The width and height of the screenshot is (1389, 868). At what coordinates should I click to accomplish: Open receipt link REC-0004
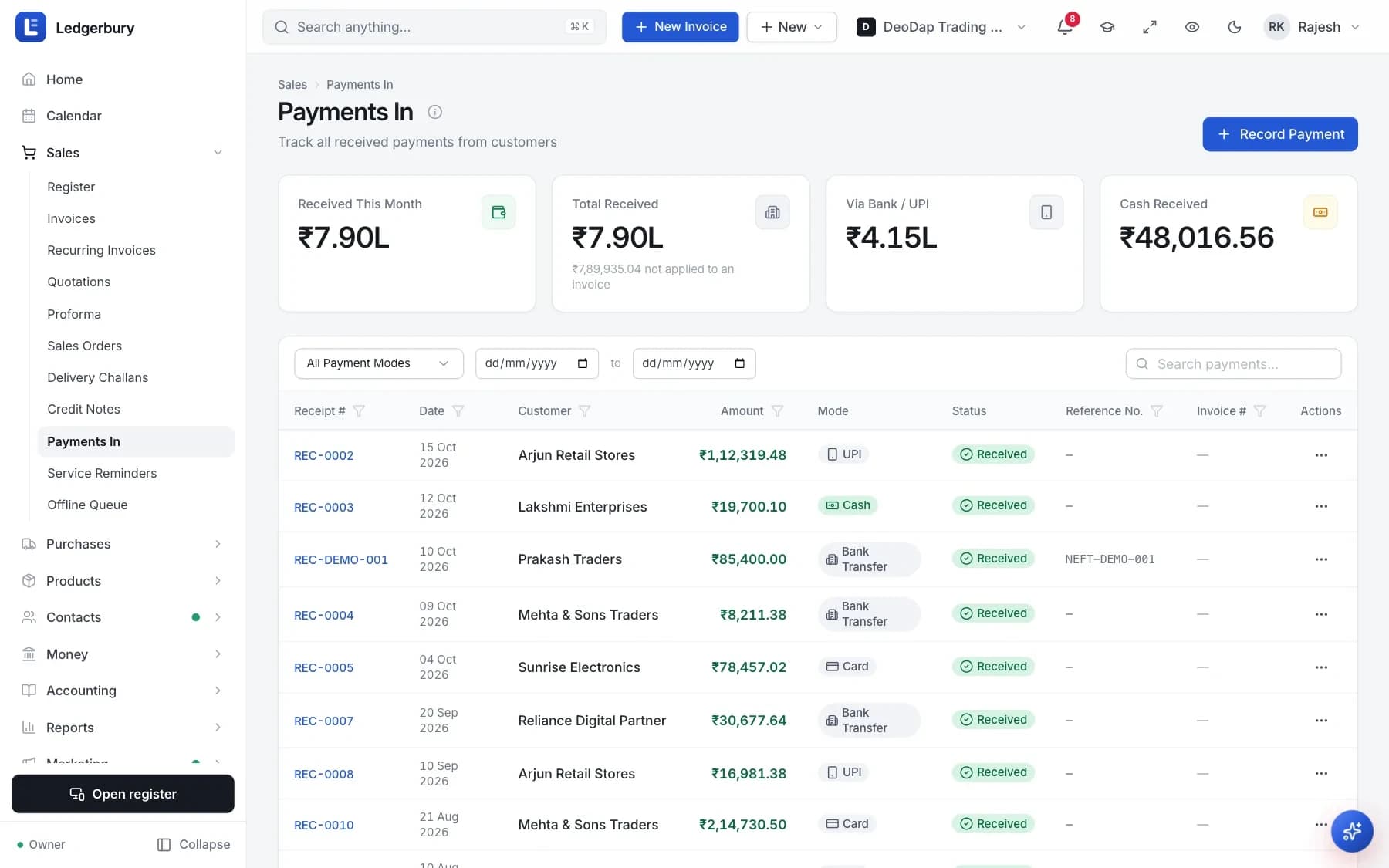(x=324, y=615)
